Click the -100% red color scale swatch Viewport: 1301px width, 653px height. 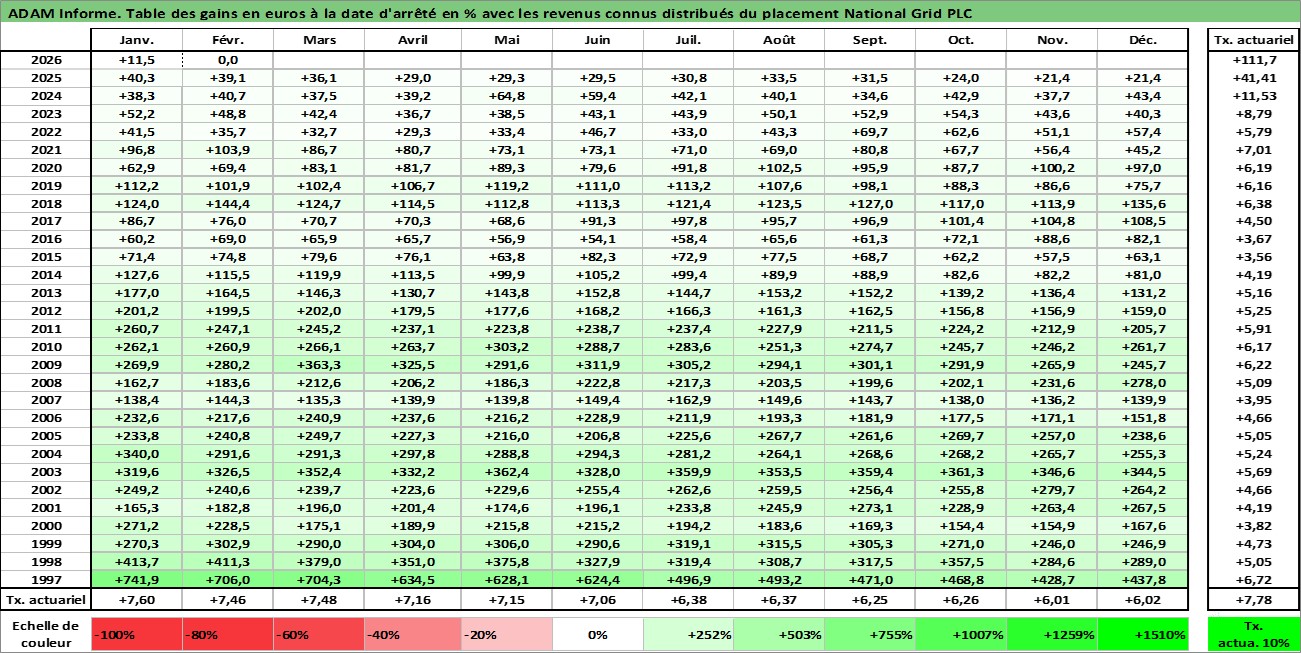click(136, 634)
